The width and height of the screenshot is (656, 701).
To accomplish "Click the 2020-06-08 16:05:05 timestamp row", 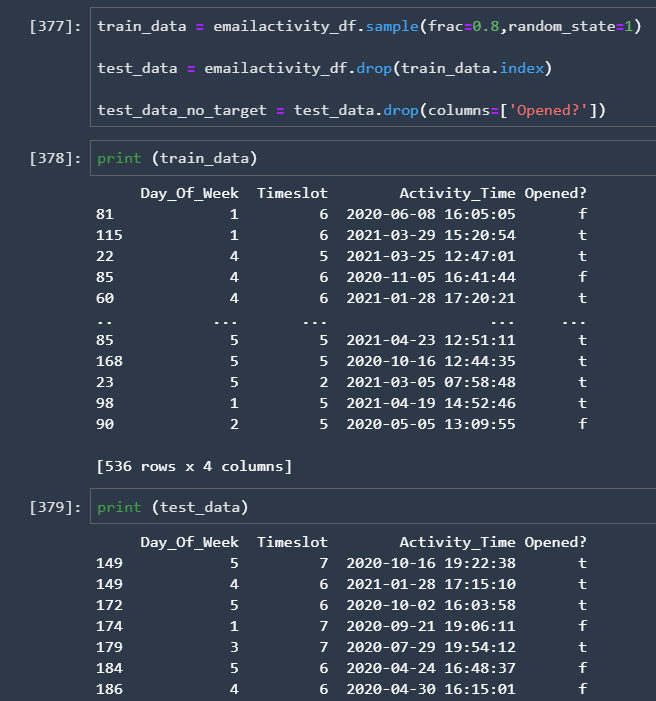I will [x=431, y=214].
